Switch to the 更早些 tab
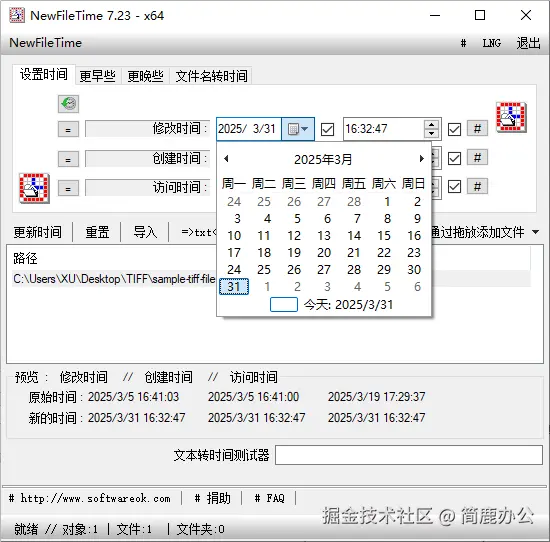 point(98,76)
